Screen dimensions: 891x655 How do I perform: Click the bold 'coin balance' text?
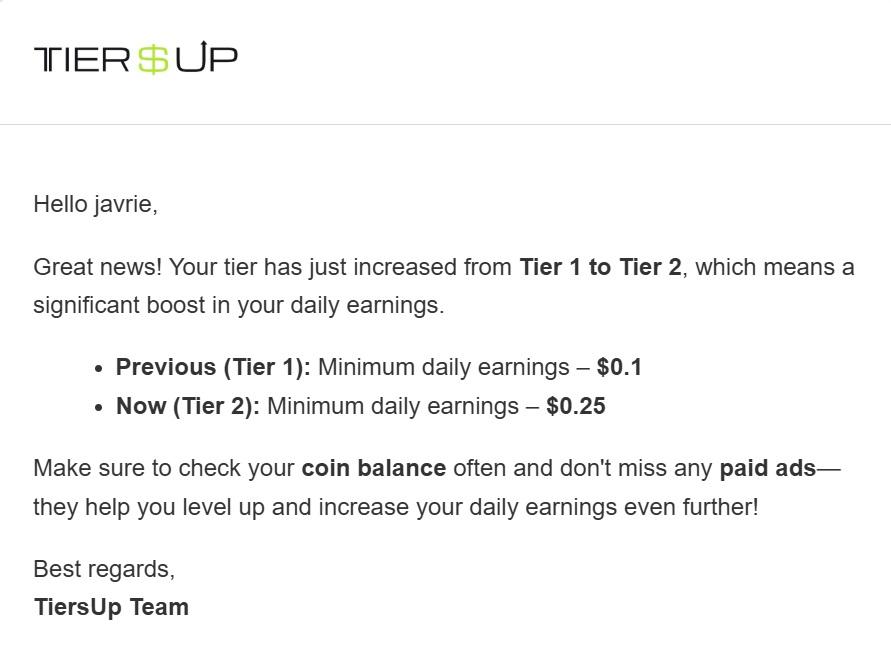374,468
